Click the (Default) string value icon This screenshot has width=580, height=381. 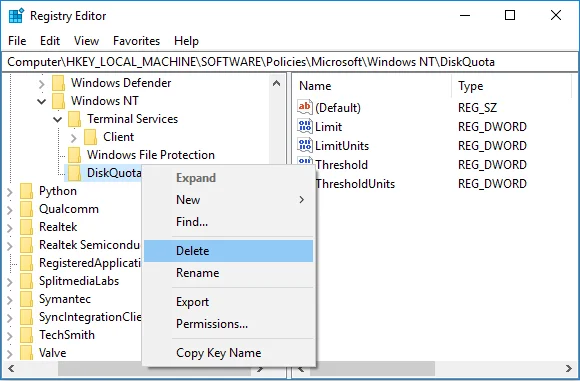305,107
